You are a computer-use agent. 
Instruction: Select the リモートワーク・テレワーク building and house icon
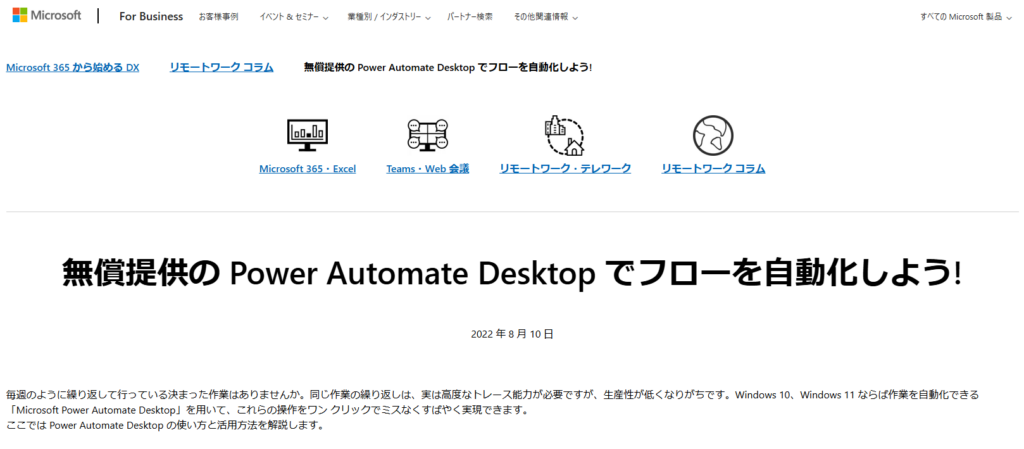pyautogui.click(x=565, y=135)
